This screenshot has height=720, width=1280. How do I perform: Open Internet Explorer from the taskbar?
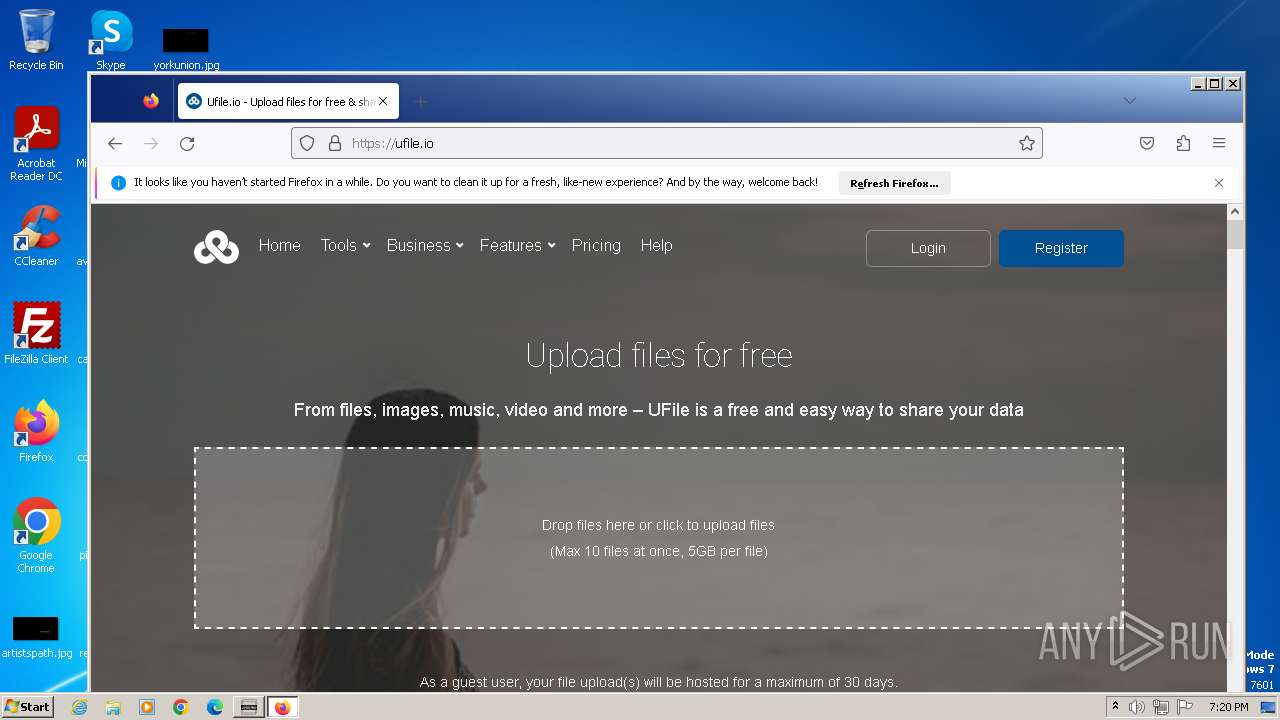80,707
